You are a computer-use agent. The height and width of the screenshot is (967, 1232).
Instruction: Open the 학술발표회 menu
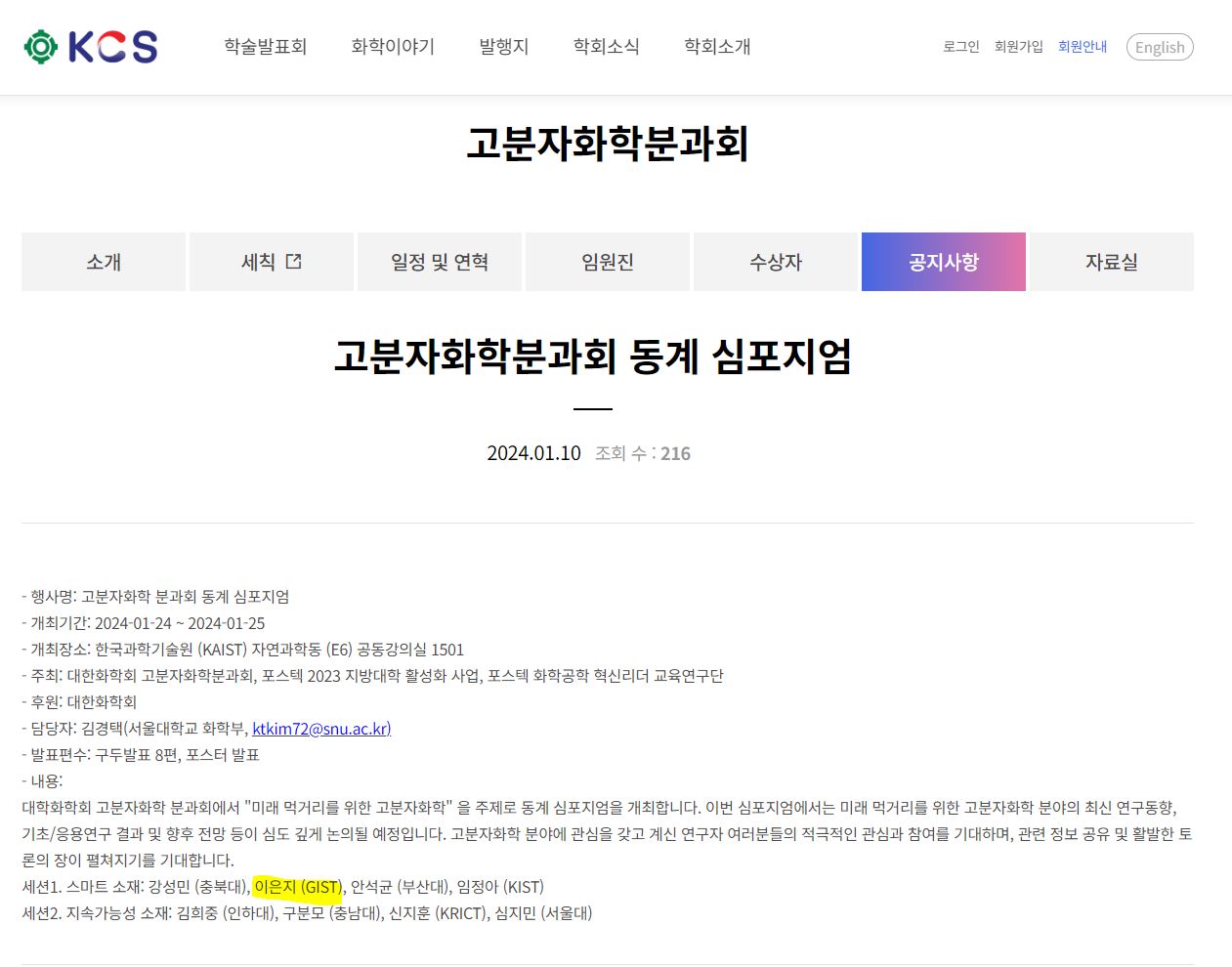(x=266, y=47)
